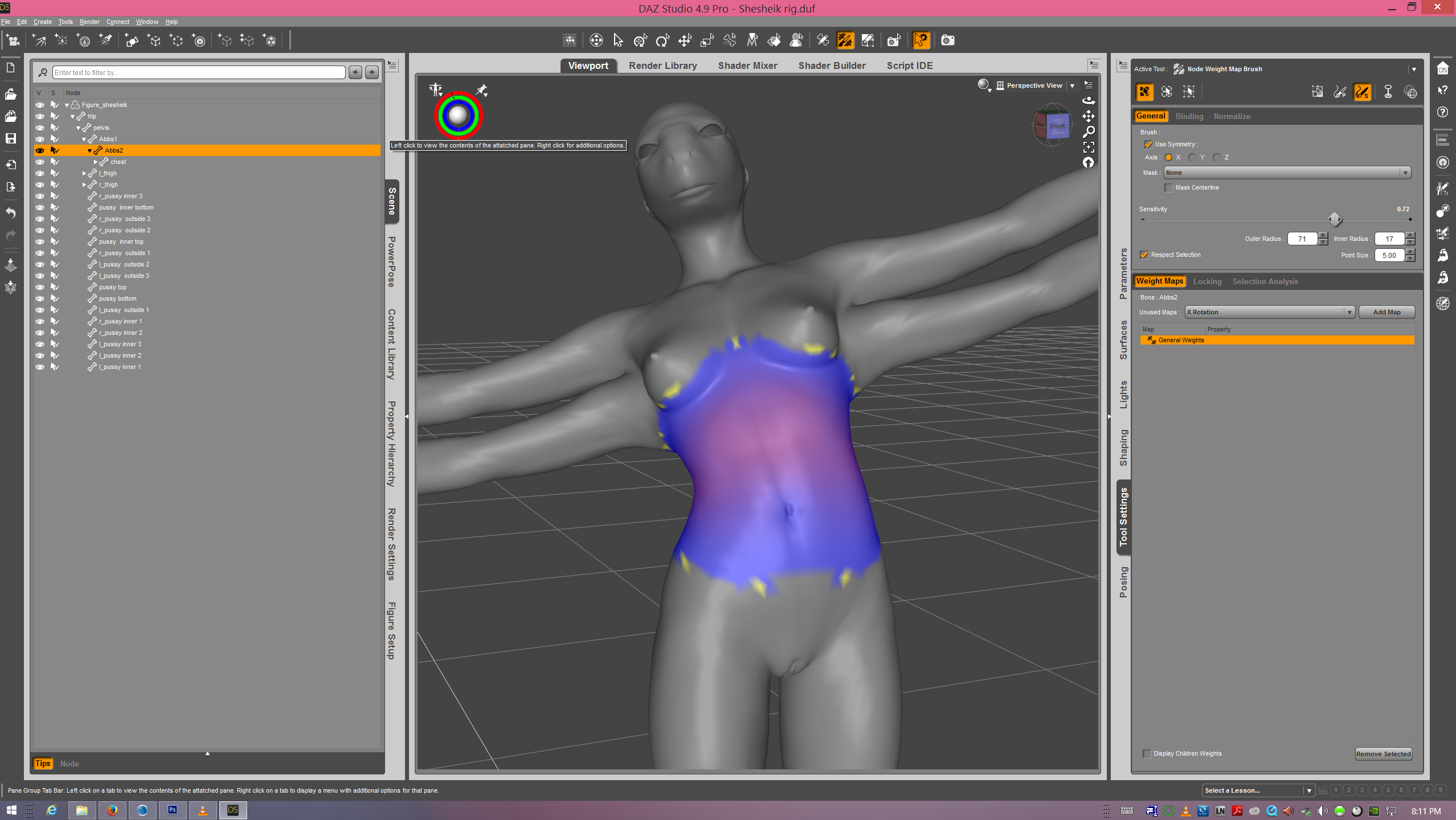The width and height of the screenshot is (1456, 820).
Task: Toggle Use Symmetry checkbox
Action: click(x=1148, y=145)
